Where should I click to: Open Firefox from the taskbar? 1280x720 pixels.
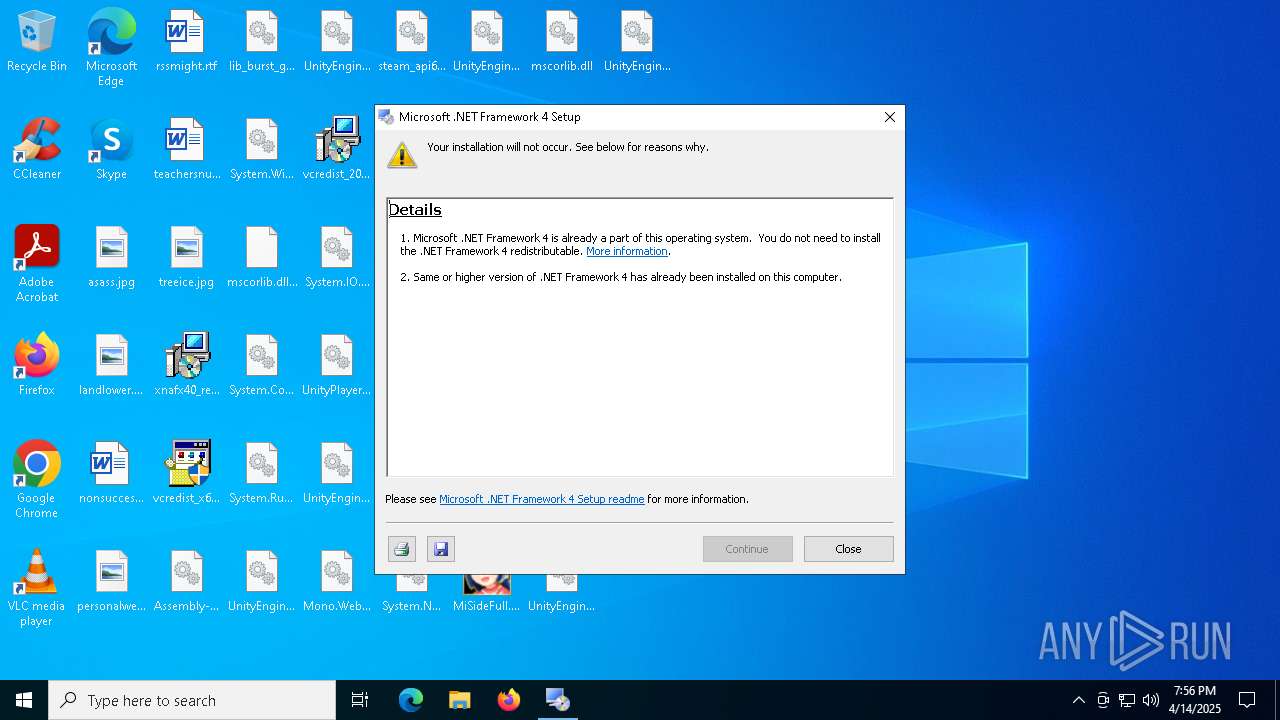(508, 700)
